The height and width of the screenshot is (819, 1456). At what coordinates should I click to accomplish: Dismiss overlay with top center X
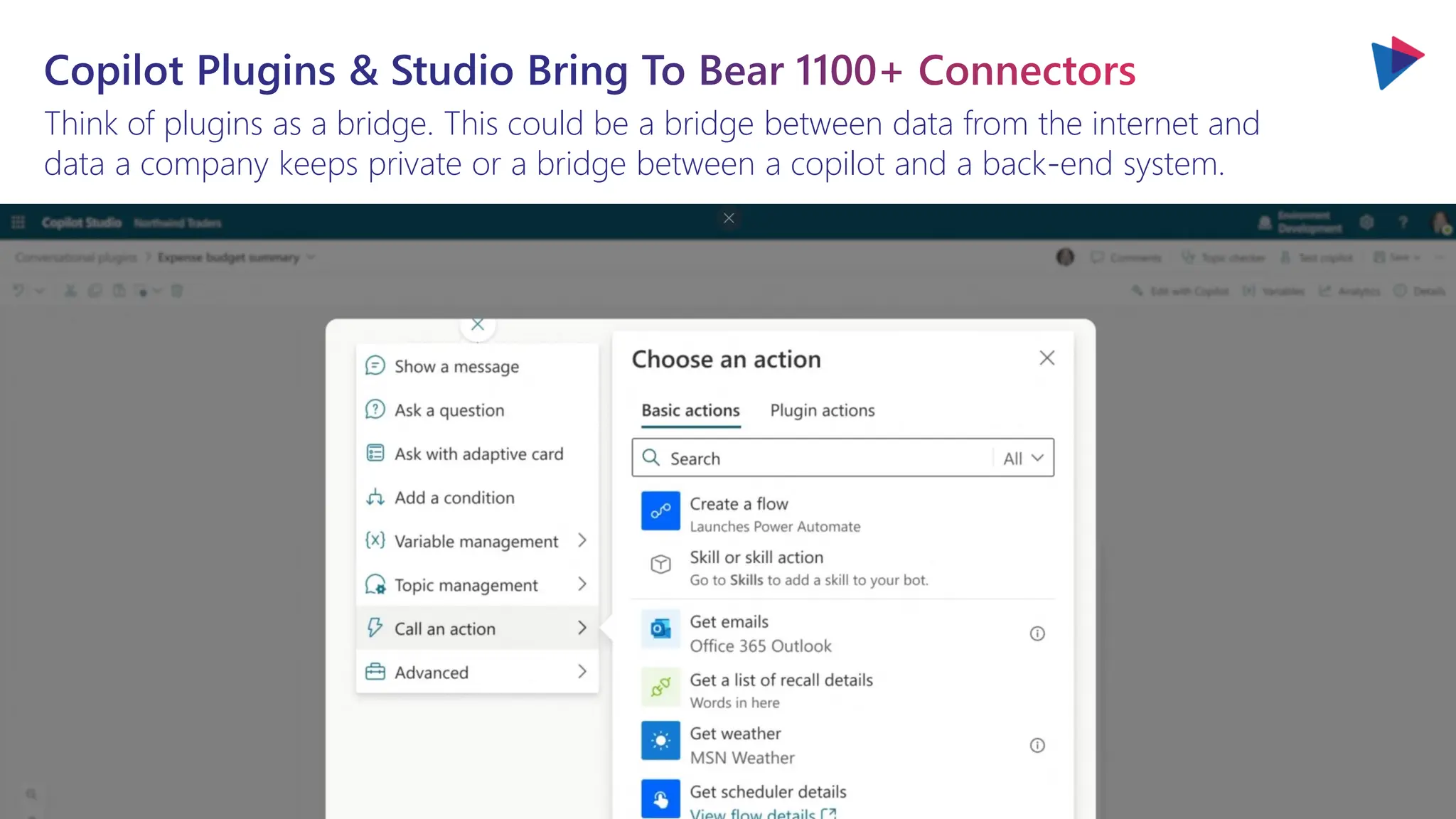pos(729,218)
